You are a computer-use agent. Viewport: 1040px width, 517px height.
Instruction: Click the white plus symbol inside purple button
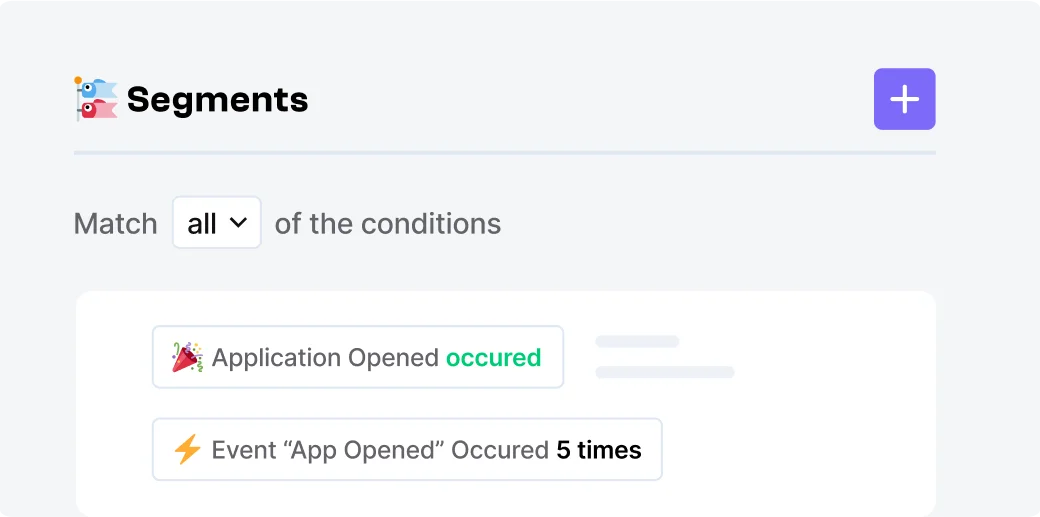click(x=904, y=99)
